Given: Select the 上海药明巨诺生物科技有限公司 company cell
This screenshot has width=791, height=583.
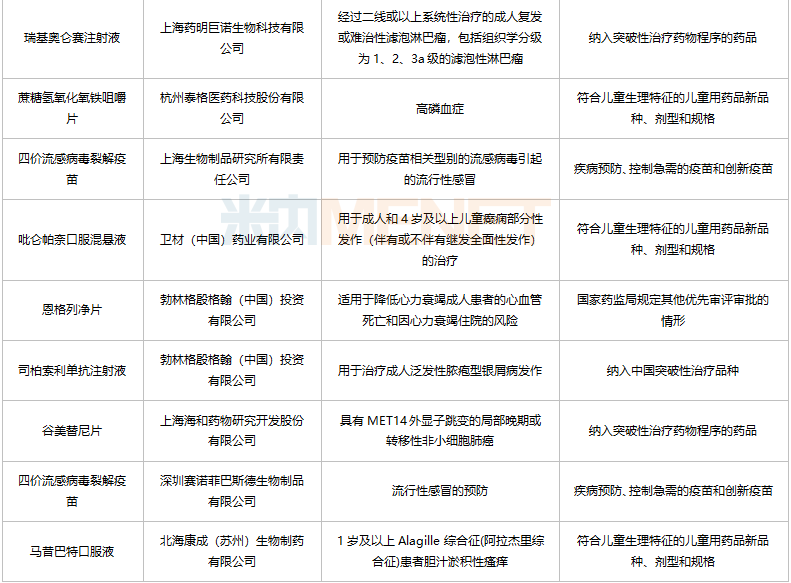Looking at the screenshot, I should tap(232, 38).
